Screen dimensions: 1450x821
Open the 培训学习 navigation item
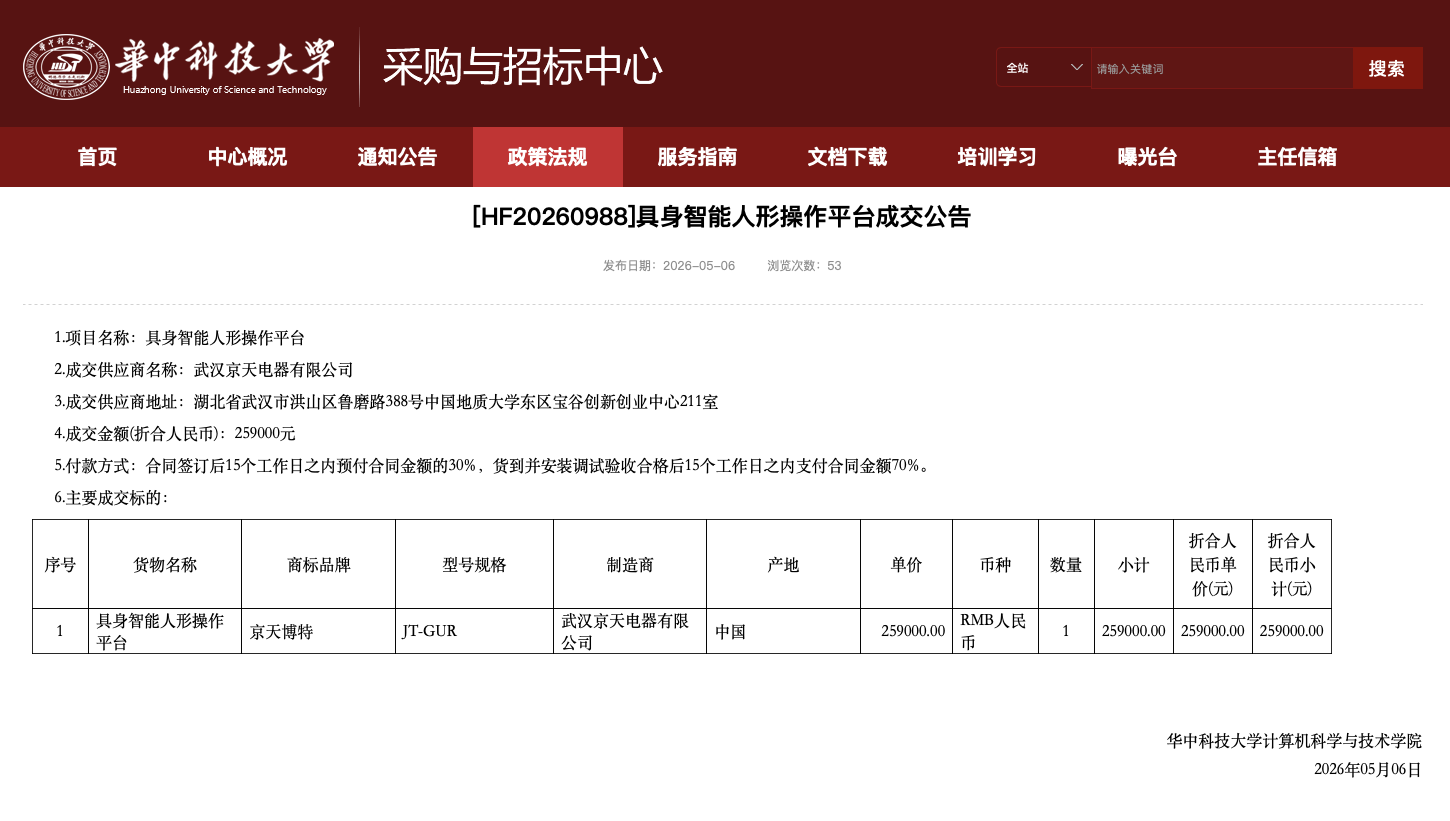coord(998,157)
